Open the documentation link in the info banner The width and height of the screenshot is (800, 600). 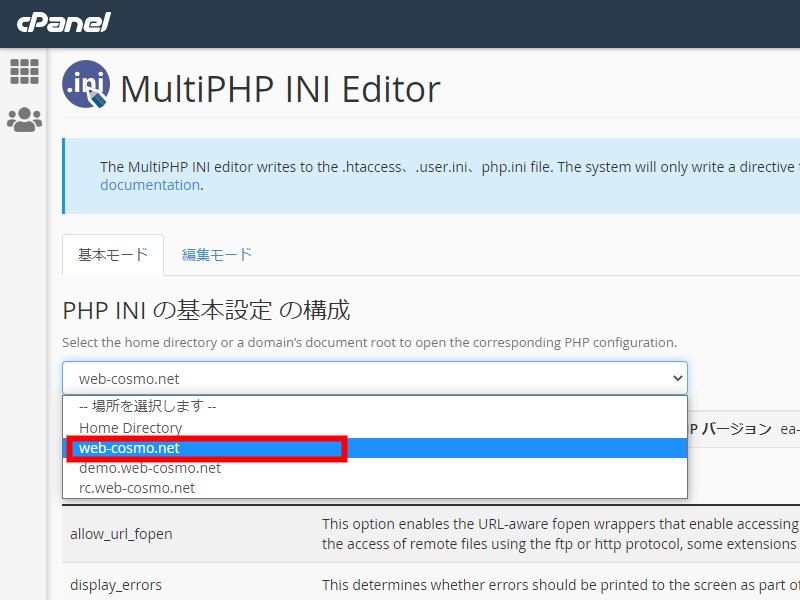tap(149, 185)
